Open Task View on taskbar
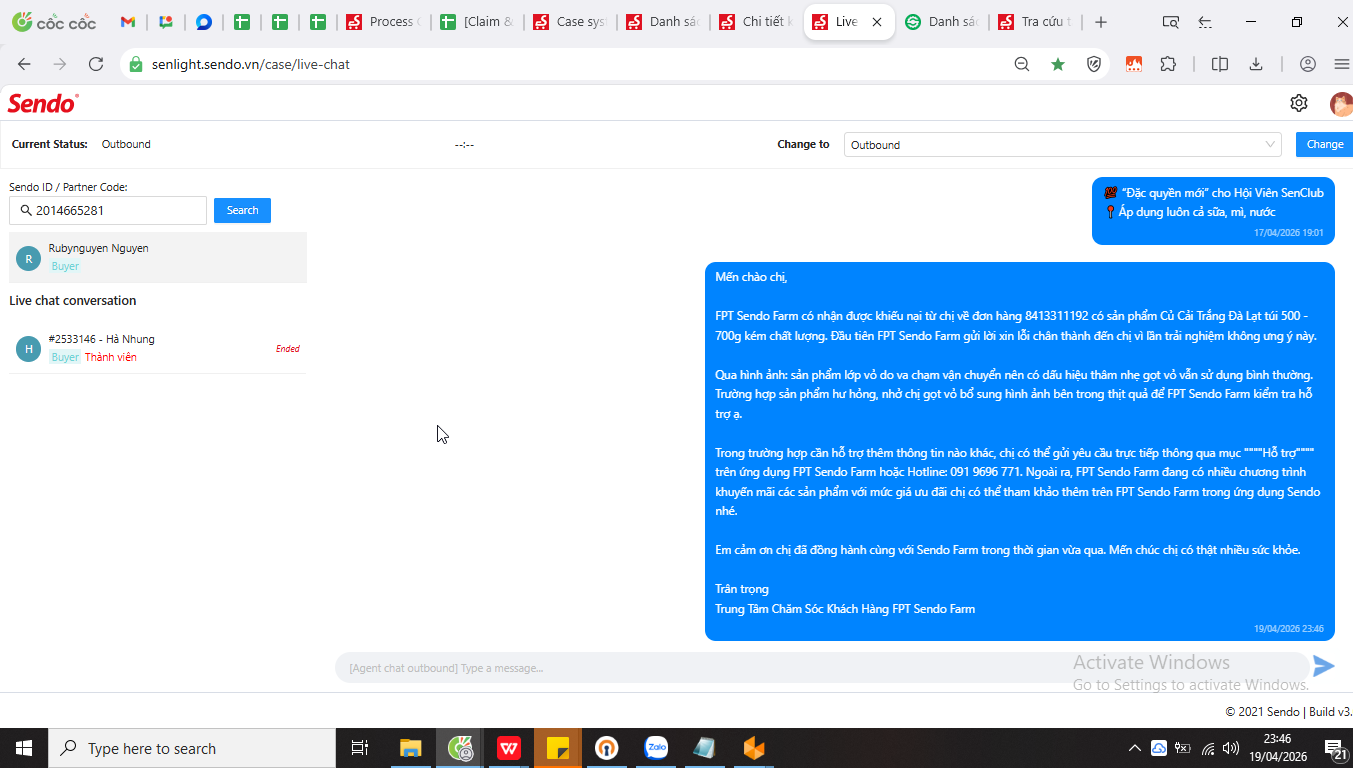This screenshot has width=1353, height=768. [360, 748]
